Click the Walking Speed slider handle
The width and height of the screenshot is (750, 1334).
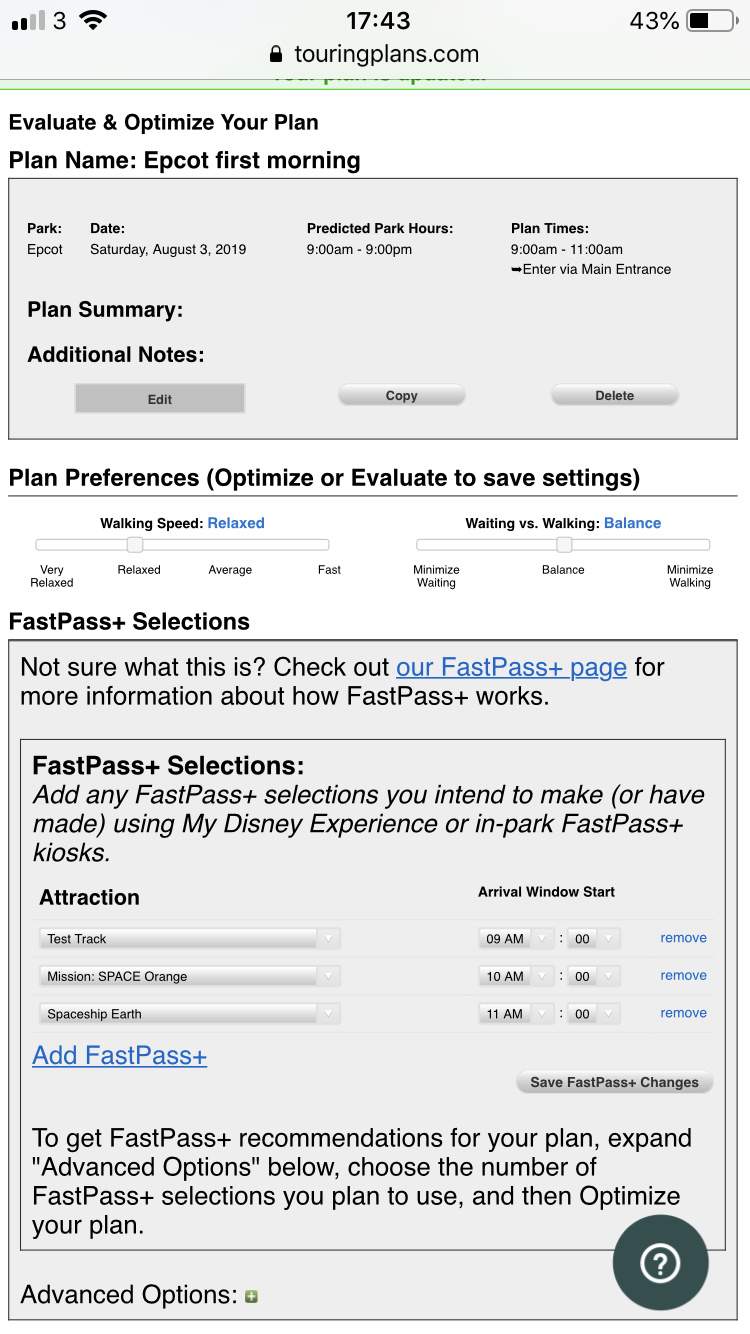click(x=135, y=545)
